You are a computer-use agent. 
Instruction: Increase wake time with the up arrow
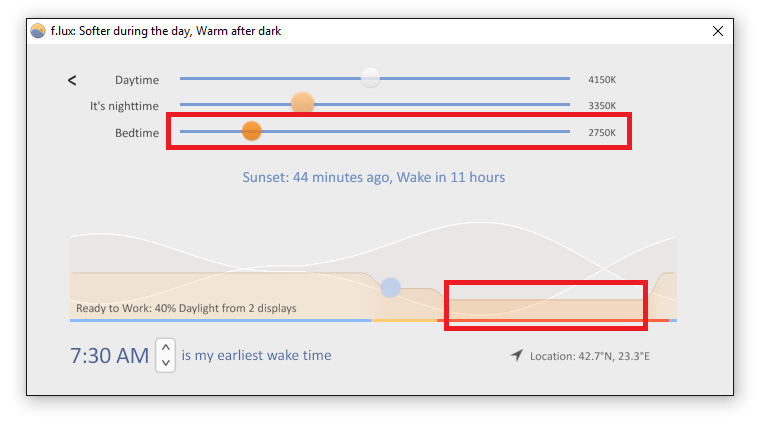166,347
